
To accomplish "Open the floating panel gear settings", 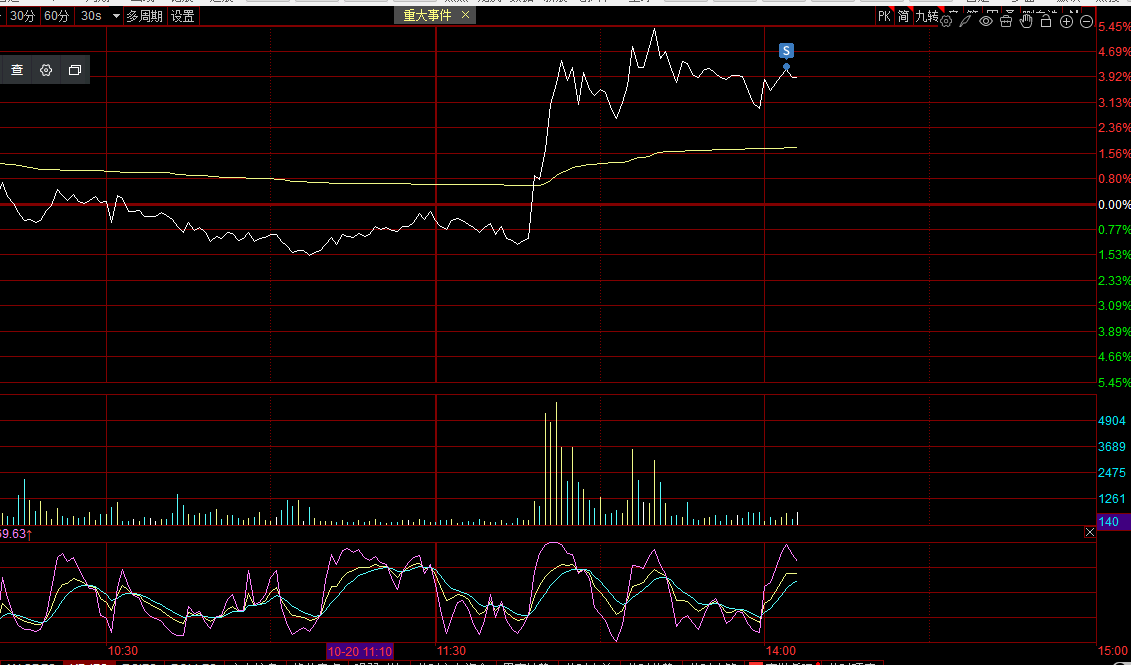I will tap(46, 70).
